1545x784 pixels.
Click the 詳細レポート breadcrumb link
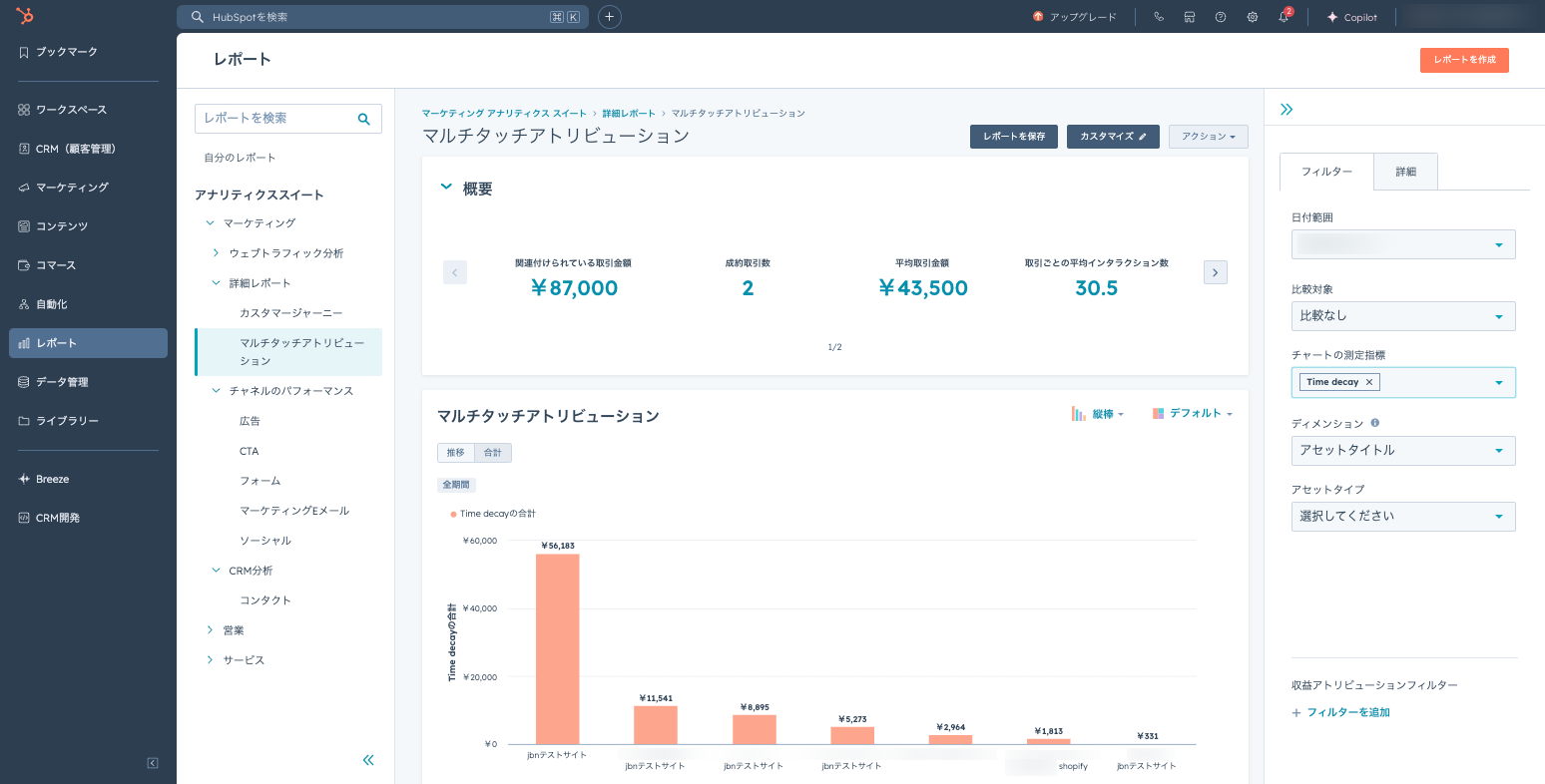(x=629, y=114)
